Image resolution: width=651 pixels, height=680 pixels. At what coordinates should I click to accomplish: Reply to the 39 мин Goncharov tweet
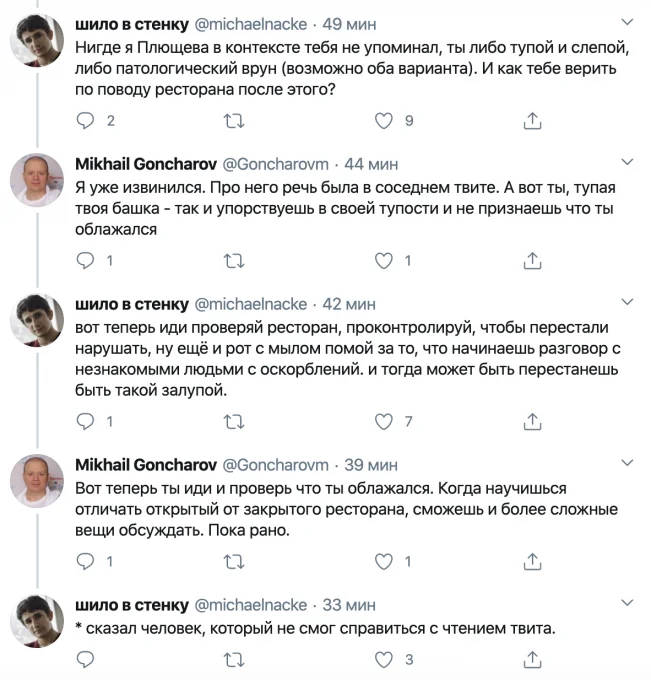(x=85, y=562)
